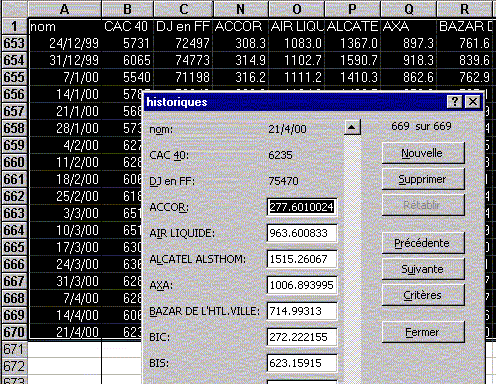Viewport: 496px width, 384px height.
Task: Close the form with Fermer
Action: pos(423,332)
